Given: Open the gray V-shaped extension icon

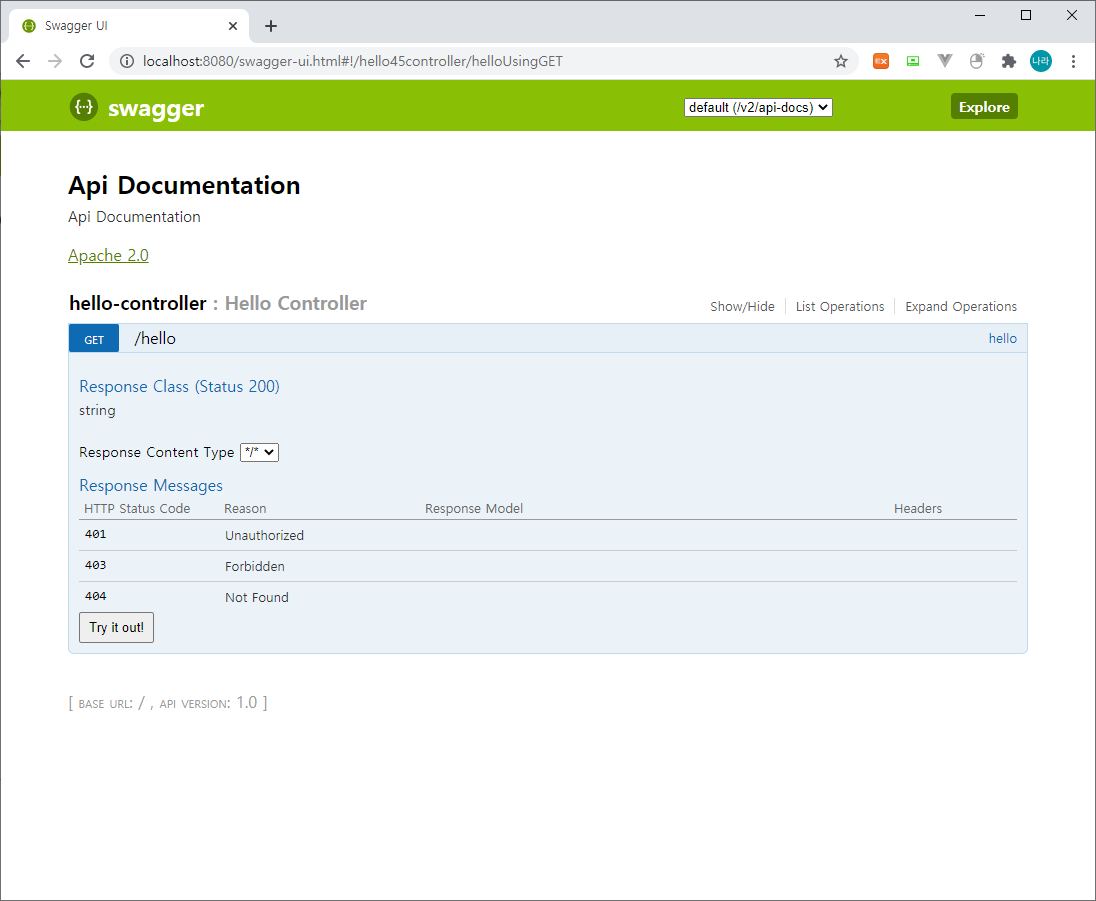Looking at the screenshot, I should click(x=944, y=62).
